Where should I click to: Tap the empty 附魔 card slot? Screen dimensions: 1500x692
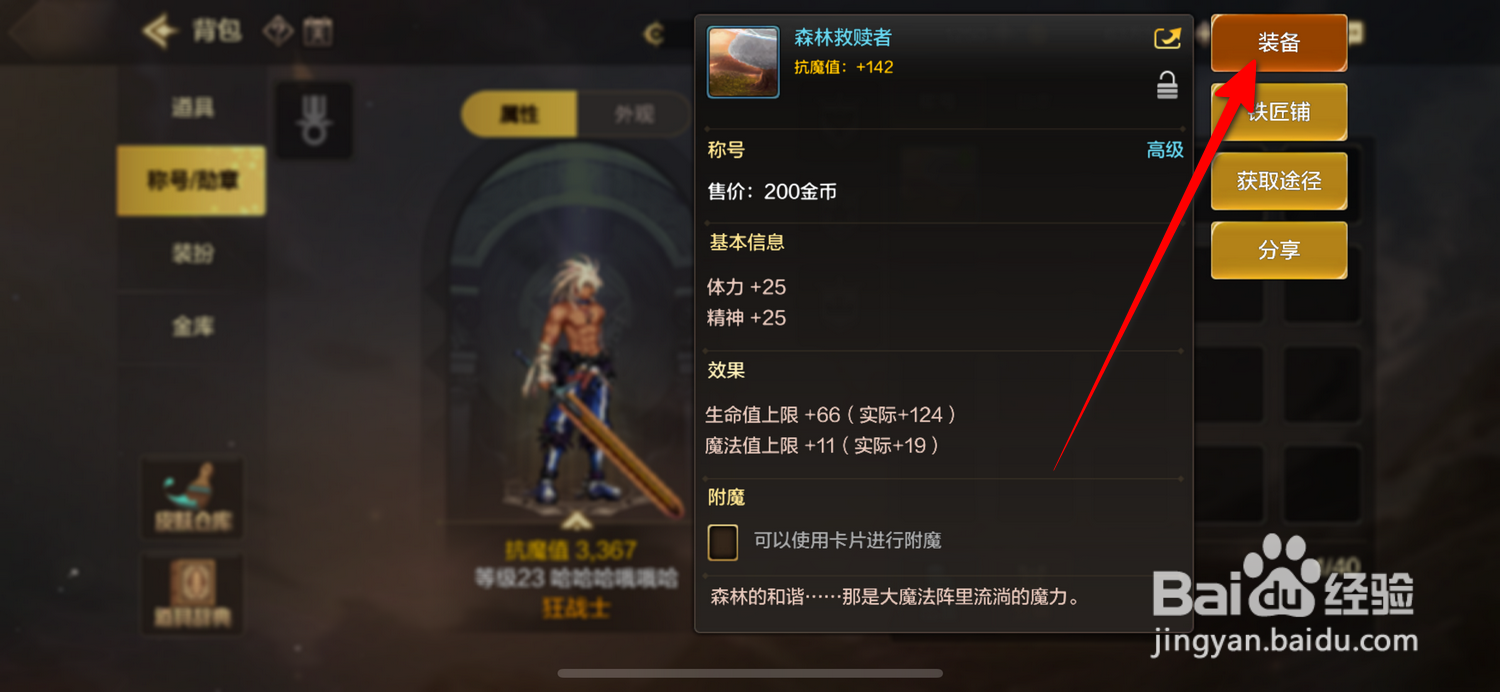pos(723,541)
